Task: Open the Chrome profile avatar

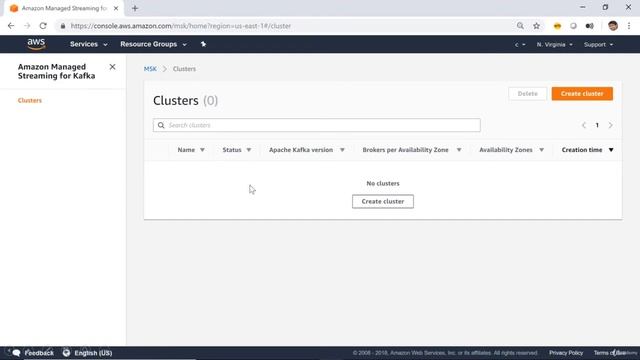Action: click(613, 26)
